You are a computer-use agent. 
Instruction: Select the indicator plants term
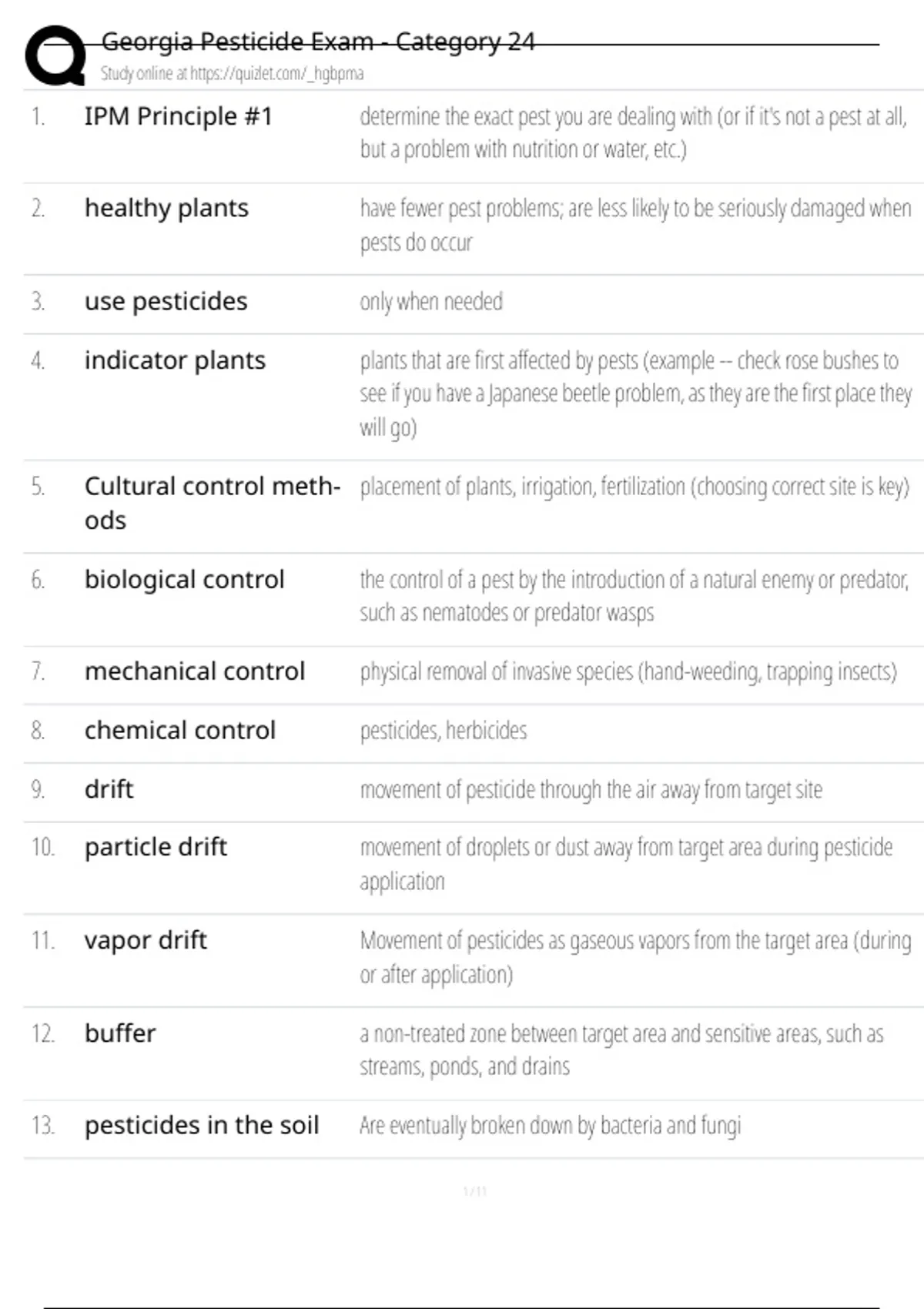pyautogui.click(x=175, y=360)
